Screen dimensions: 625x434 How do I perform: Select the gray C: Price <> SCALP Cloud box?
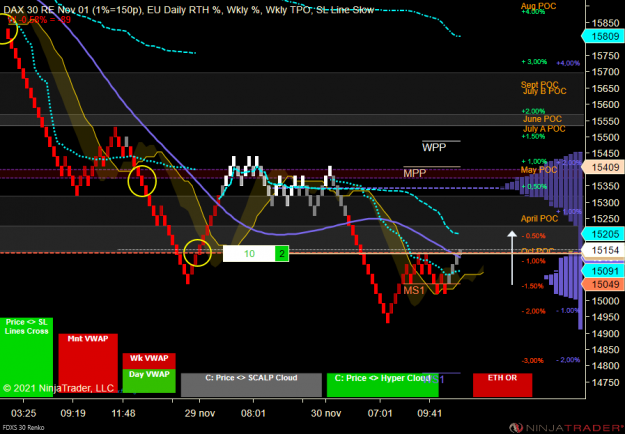coord(251,385)
